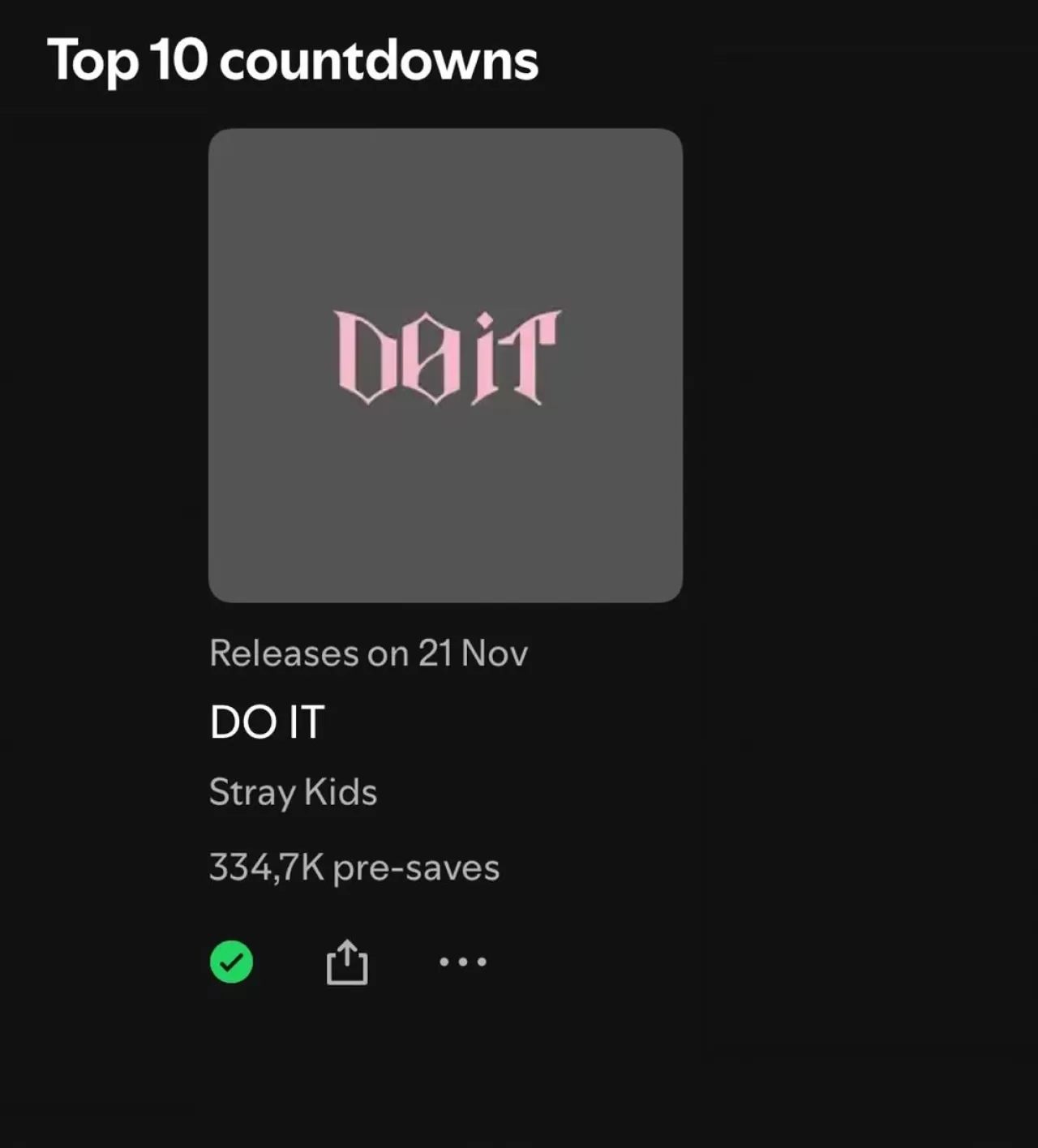The width and height of the screenshot is (1038, 1148).
Task: Toggle the green pre-saved checkmark
Action: click(x=231, y=962)
